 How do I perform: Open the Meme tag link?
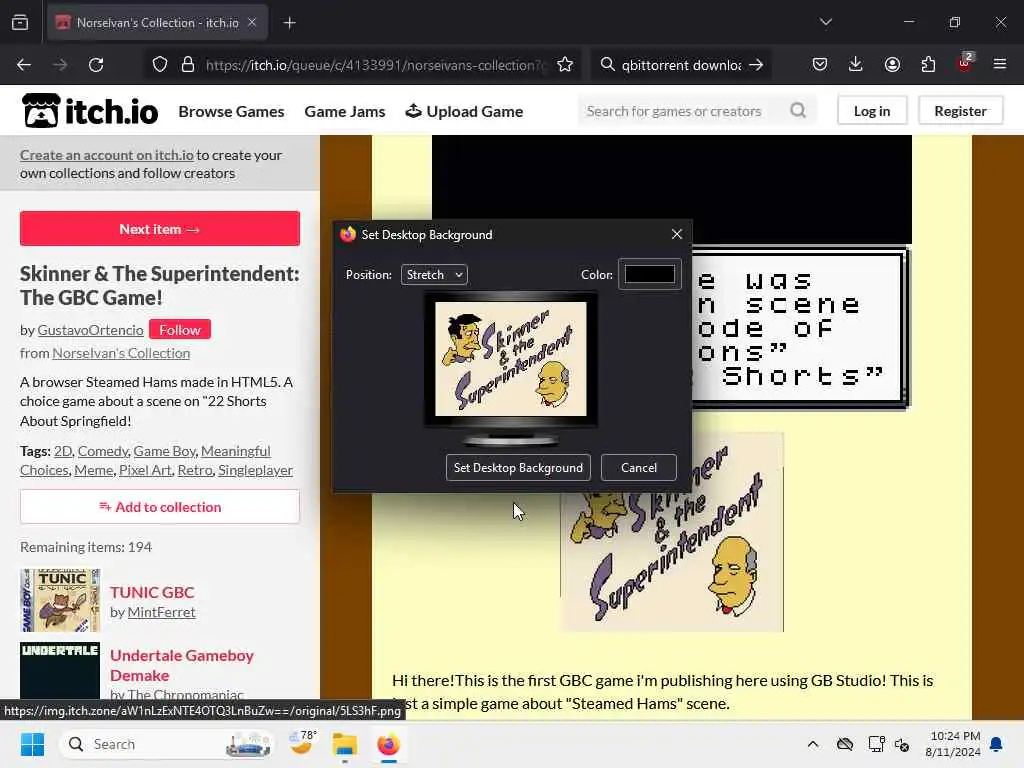tap(93, 470)
